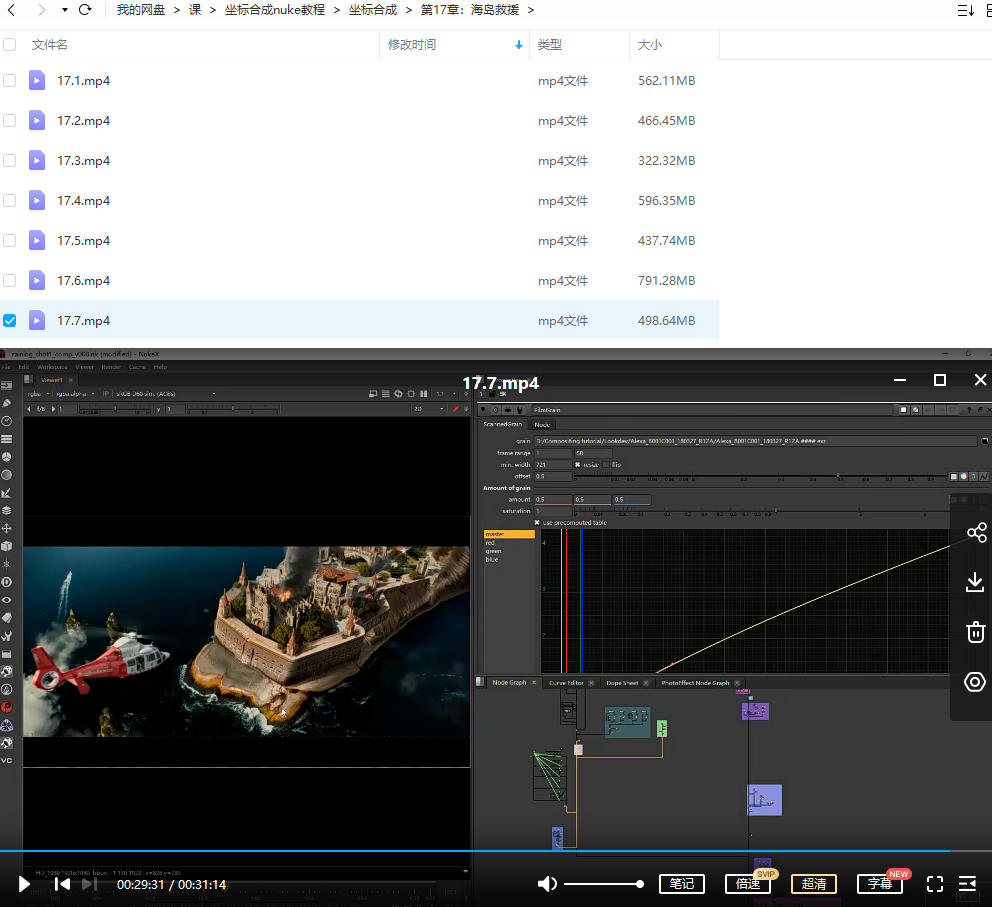Open the 超清 video quality selector
This screenshot has height=907, width=992.
coord(814,884)
